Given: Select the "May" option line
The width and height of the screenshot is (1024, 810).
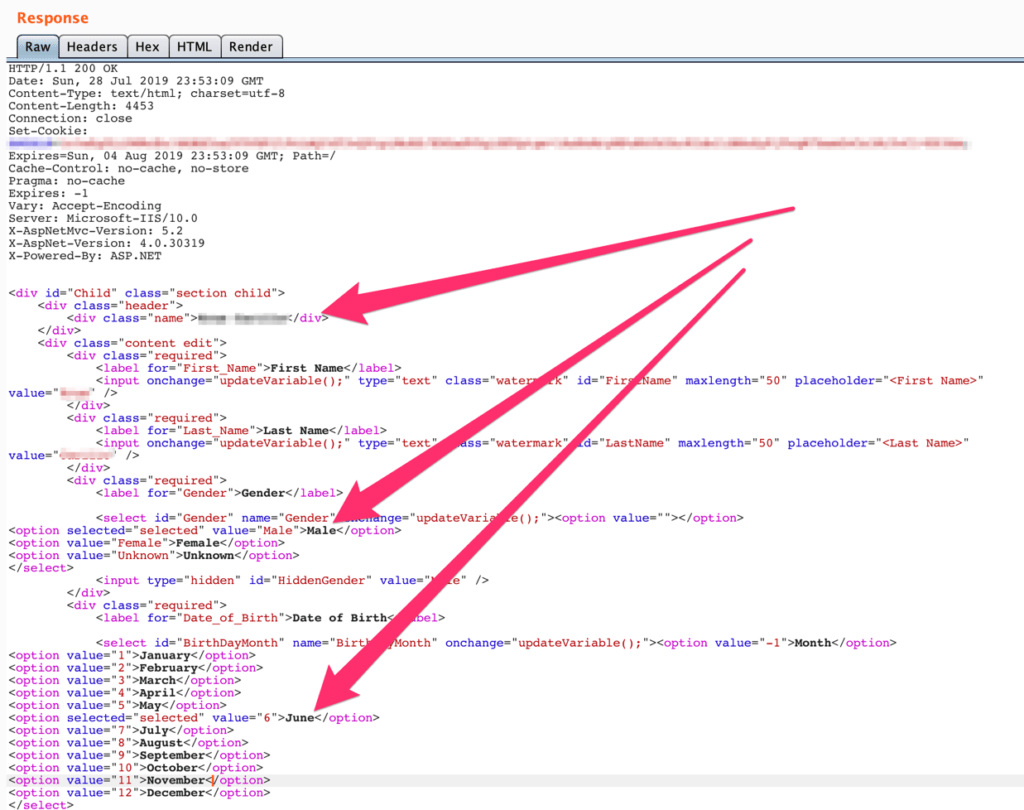Looking at the screenshot, I should click(x=118, y=705).
